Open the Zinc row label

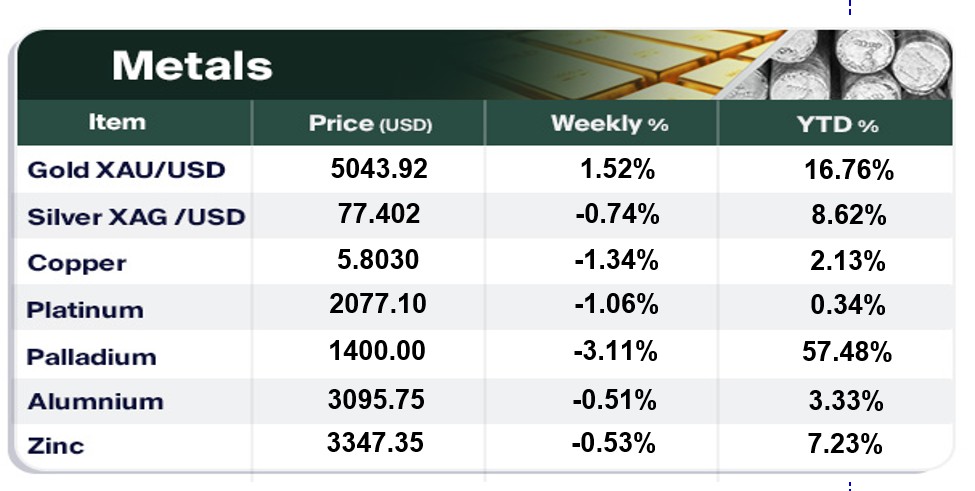56,446
